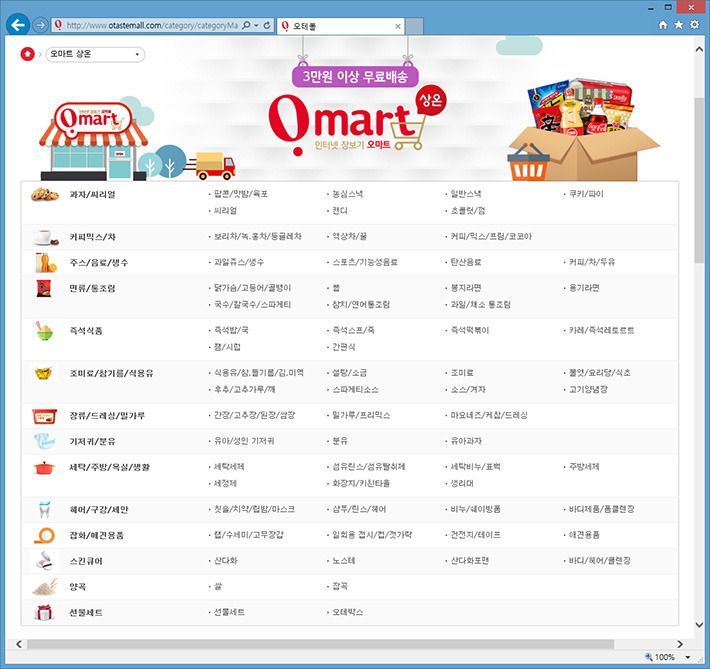The width and height of the screenshot is (710, 669).
Task: Open the 오테박스 subcategory
Action: click(x=347, y=612)
